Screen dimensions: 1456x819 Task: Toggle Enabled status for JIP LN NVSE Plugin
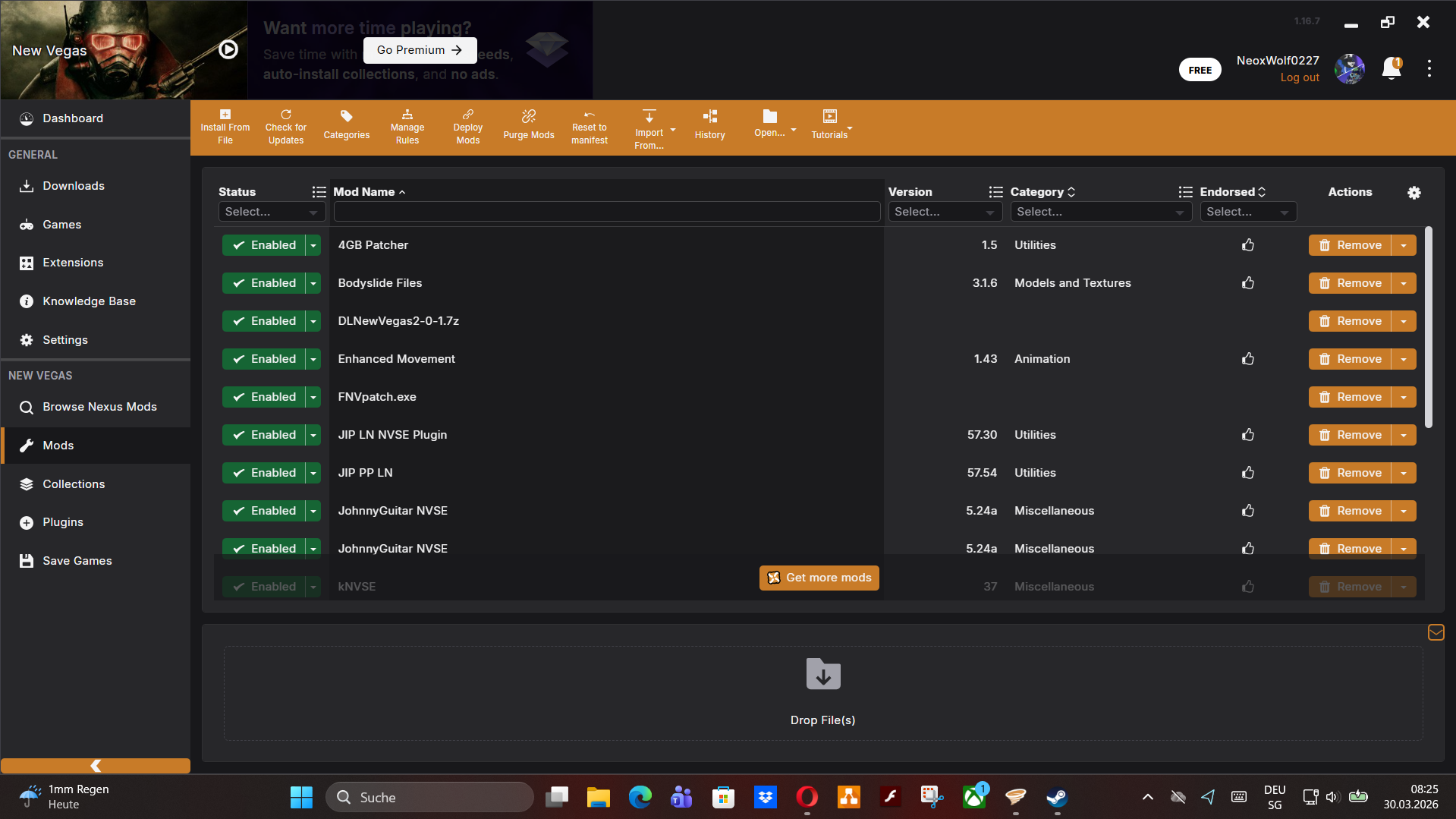click(x=263, y=435)
